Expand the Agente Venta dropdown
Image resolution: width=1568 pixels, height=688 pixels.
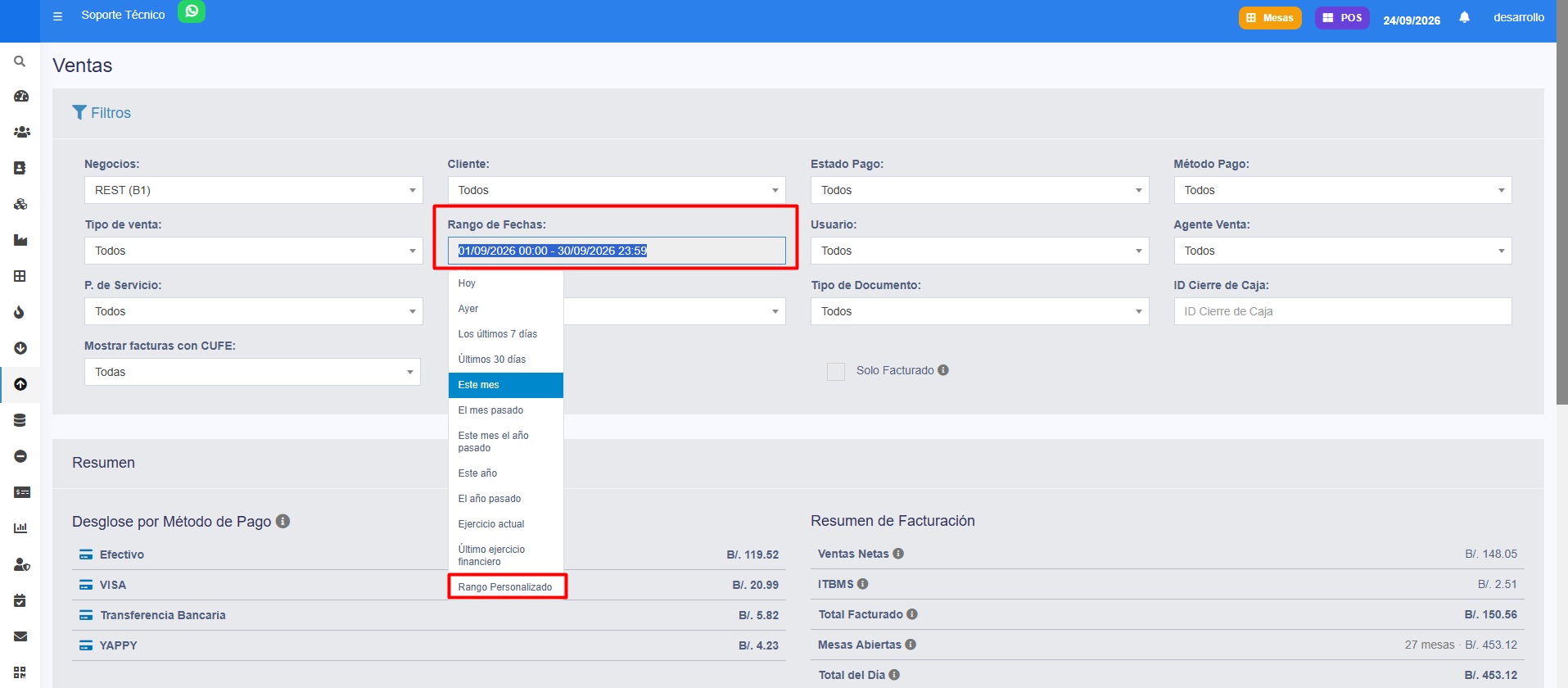pos(1343,251)
